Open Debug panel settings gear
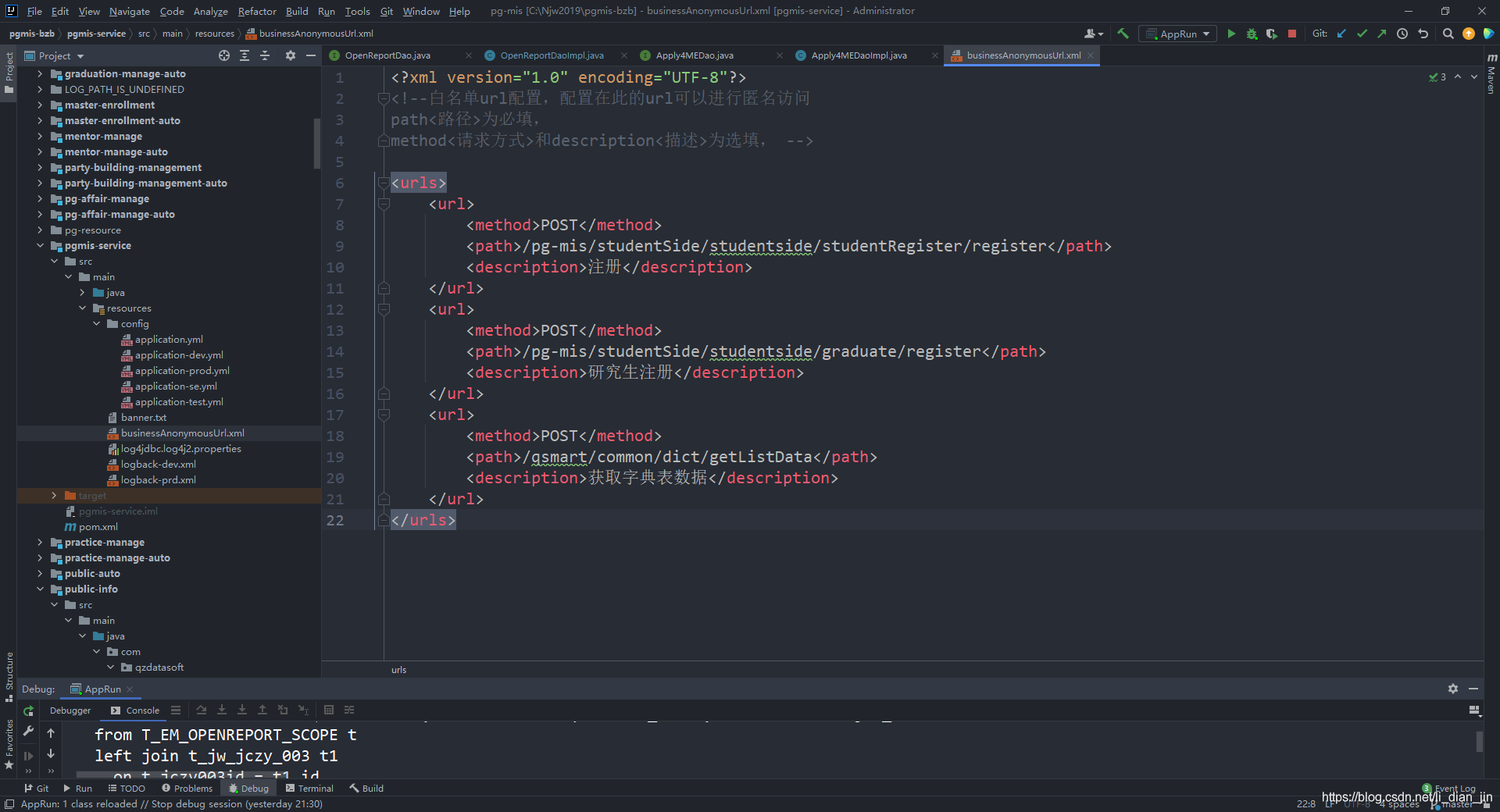 [1453, 689]
